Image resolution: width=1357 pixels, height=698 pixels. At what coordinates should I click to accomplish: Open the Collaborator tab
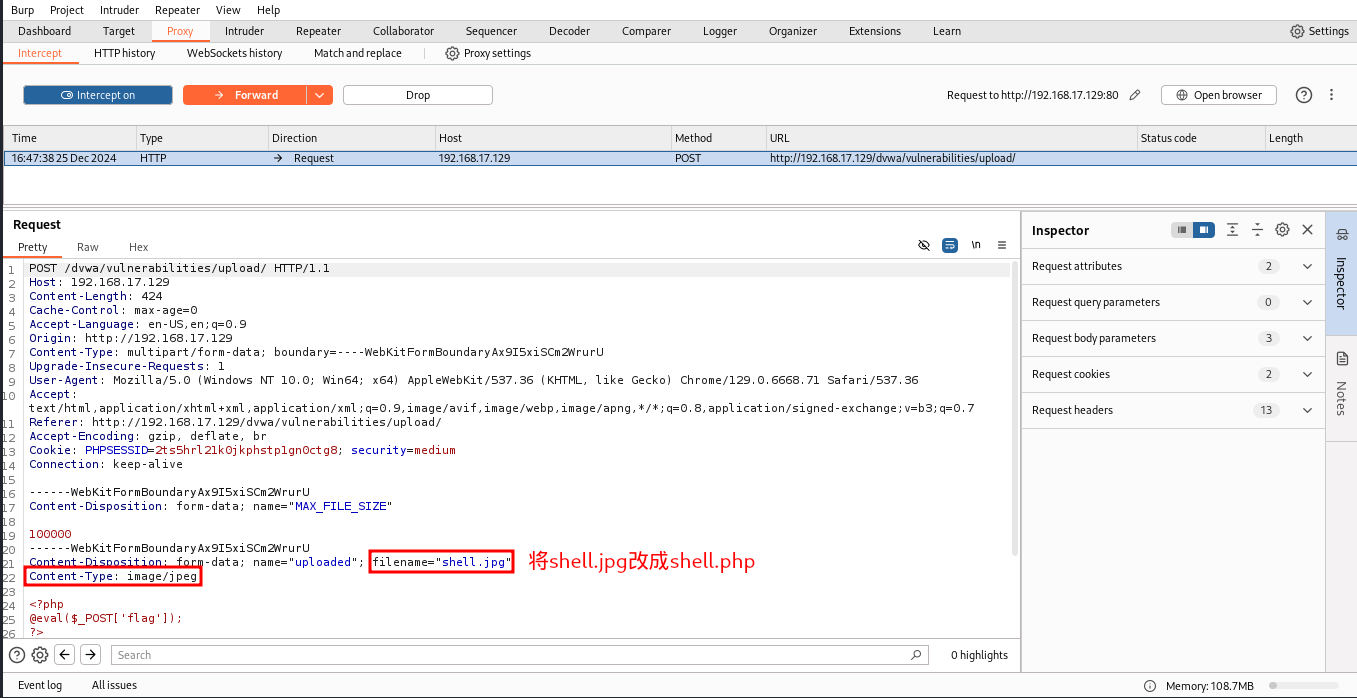pos(403,31)
